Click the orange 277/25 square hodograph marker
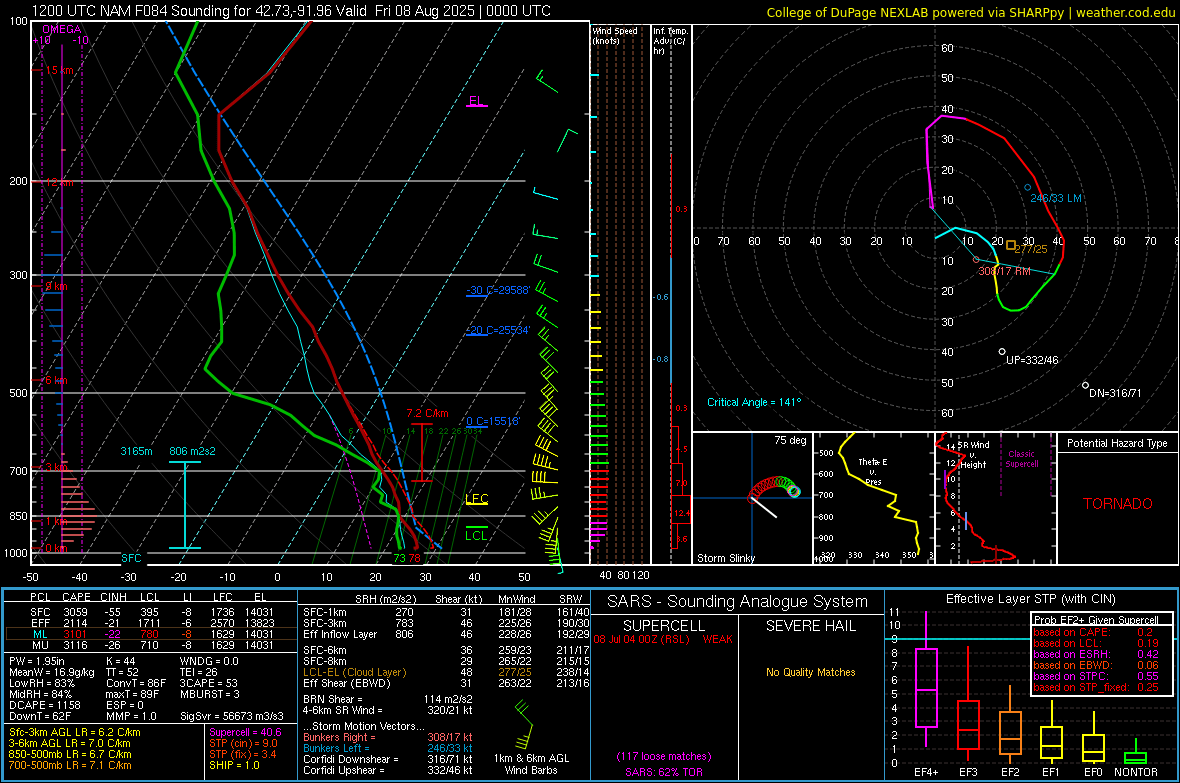 coord(1011,245)
